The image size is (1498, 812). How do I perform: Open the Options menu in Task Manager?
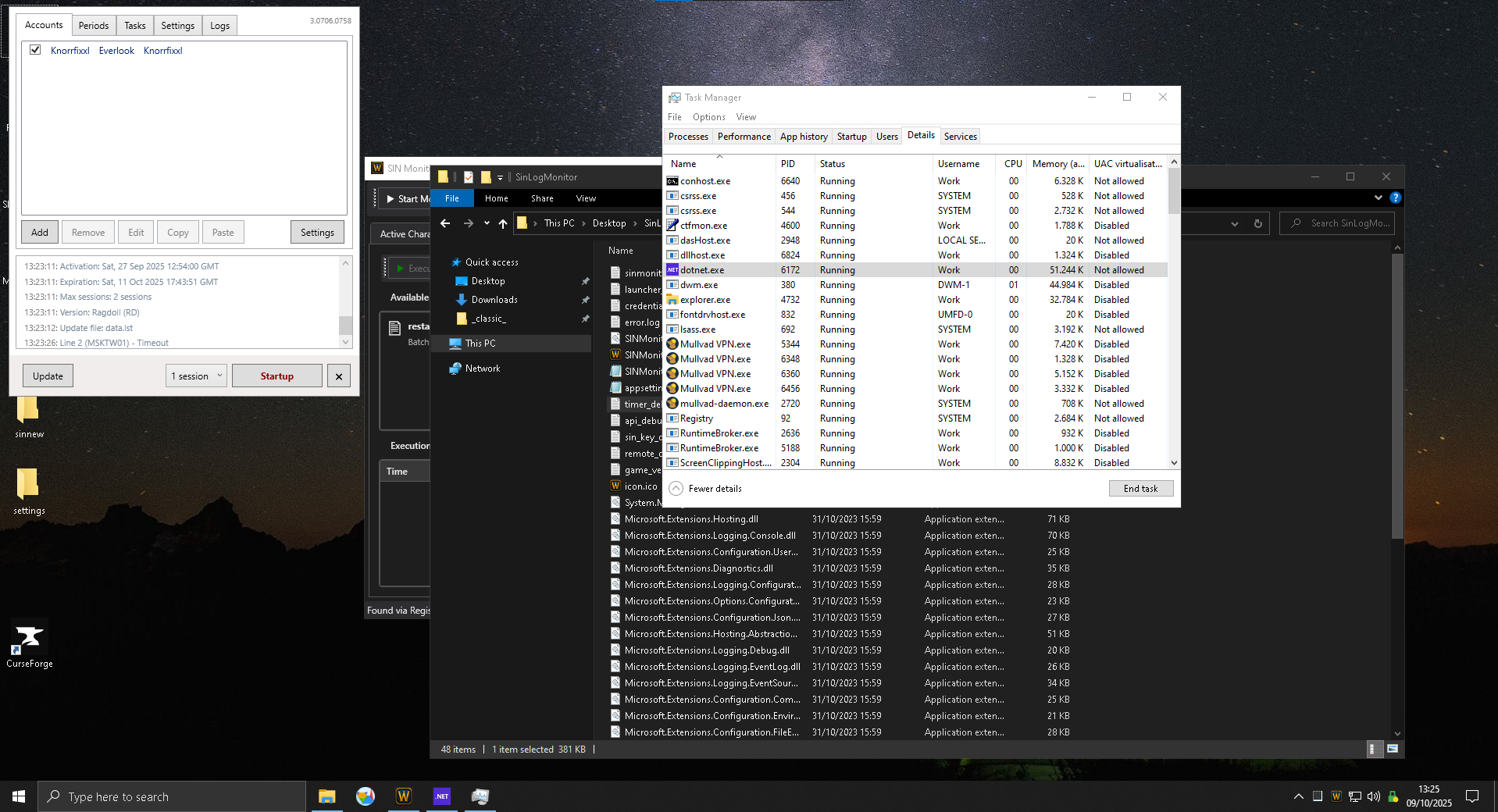point(708,116)
